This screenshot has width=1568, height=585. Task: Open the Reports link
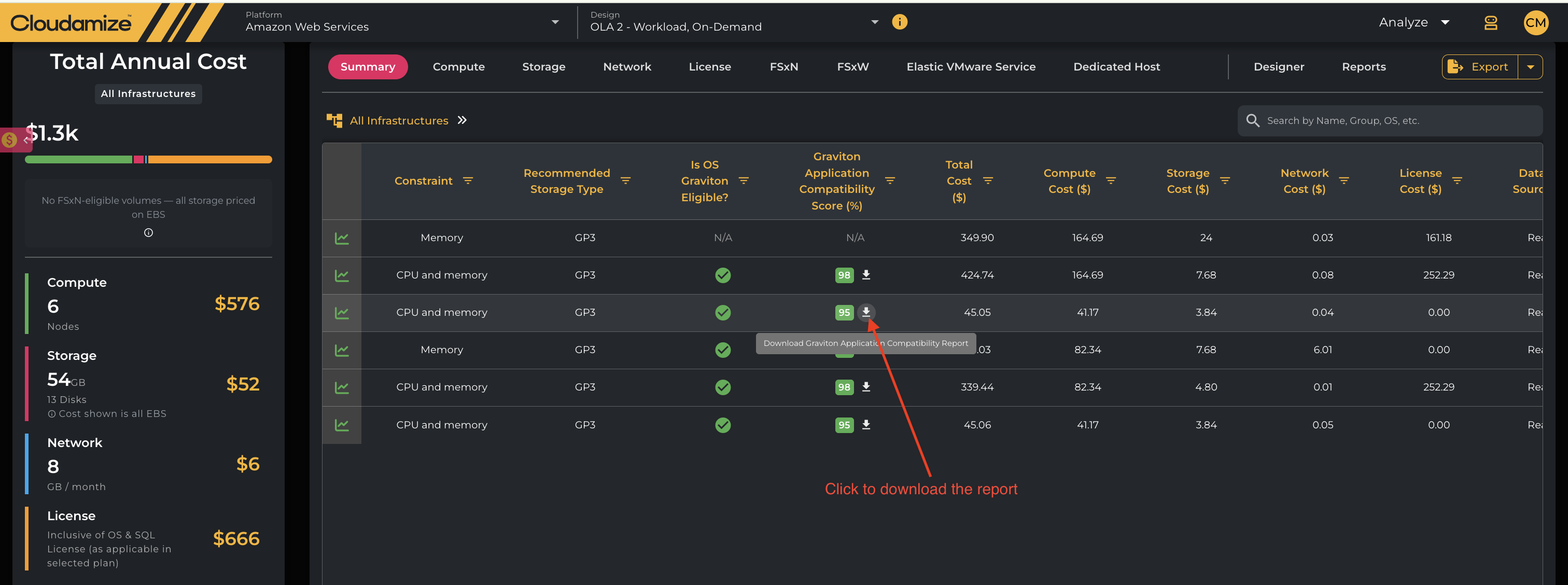point(1364,67)
